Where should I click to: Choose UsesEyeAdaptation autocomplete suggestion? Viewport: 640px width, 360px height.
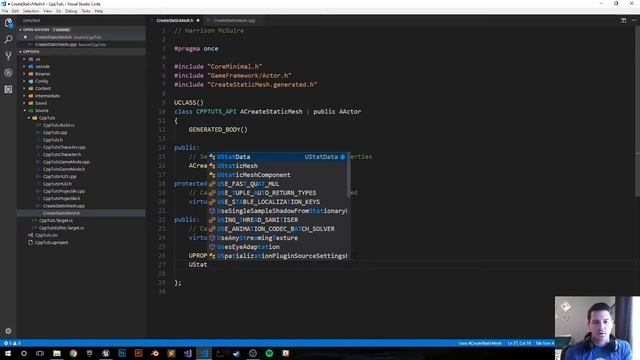click(278, 247)
